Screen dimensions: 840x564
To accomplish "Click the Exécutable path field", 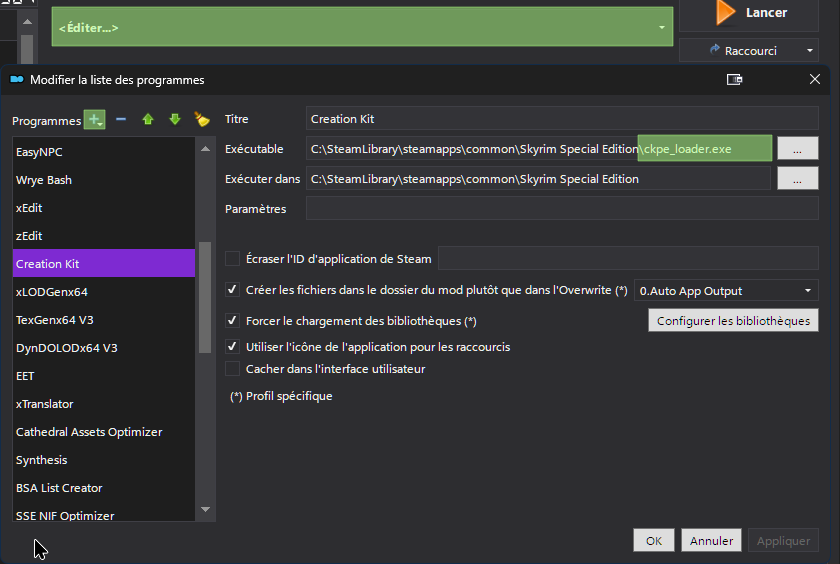I will pos(539,148).
